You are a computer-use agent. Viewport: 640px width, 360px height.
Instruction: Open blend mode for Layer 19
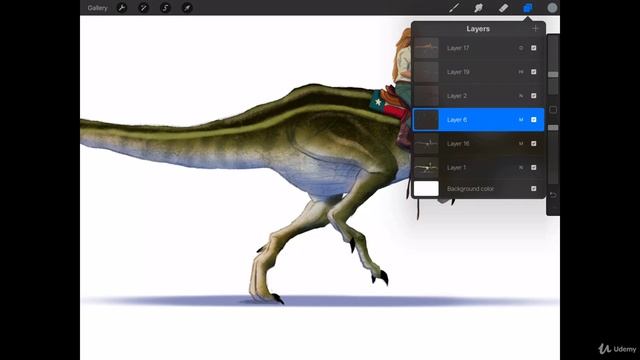[x=521, y=72]
